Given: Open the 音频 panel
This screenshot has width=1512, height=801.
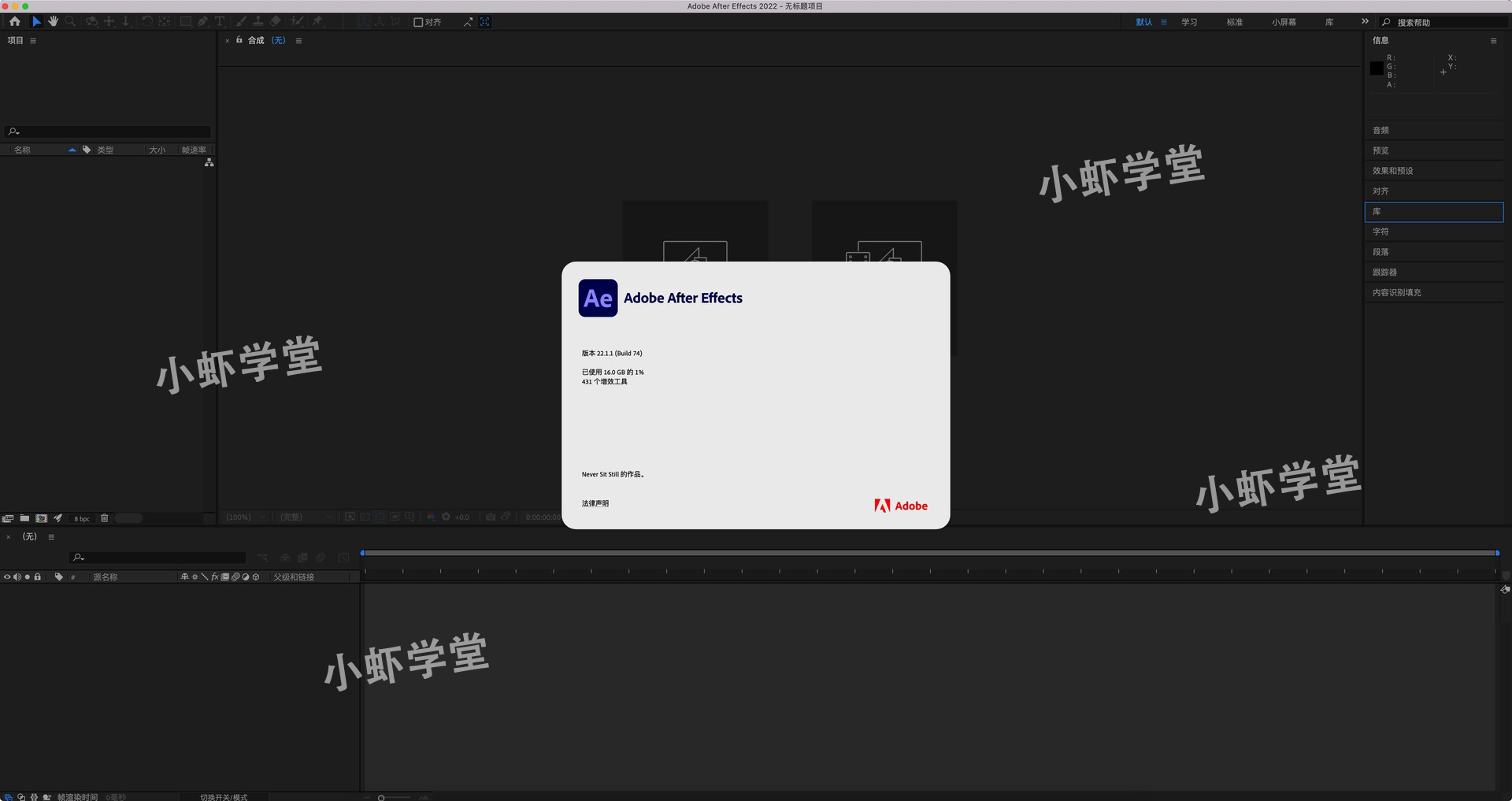Looking at the screenshot, I should pos(1433,131).
